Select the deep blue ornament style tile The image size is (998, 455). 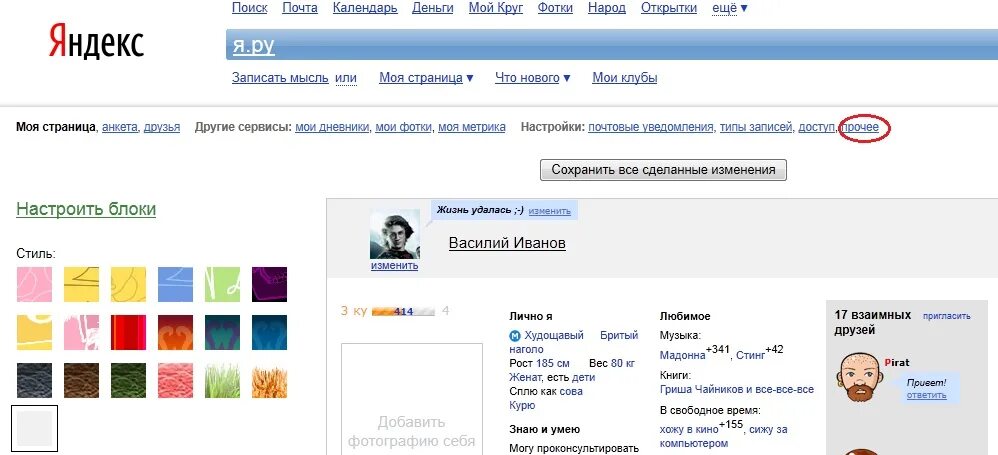click(269, 332)
